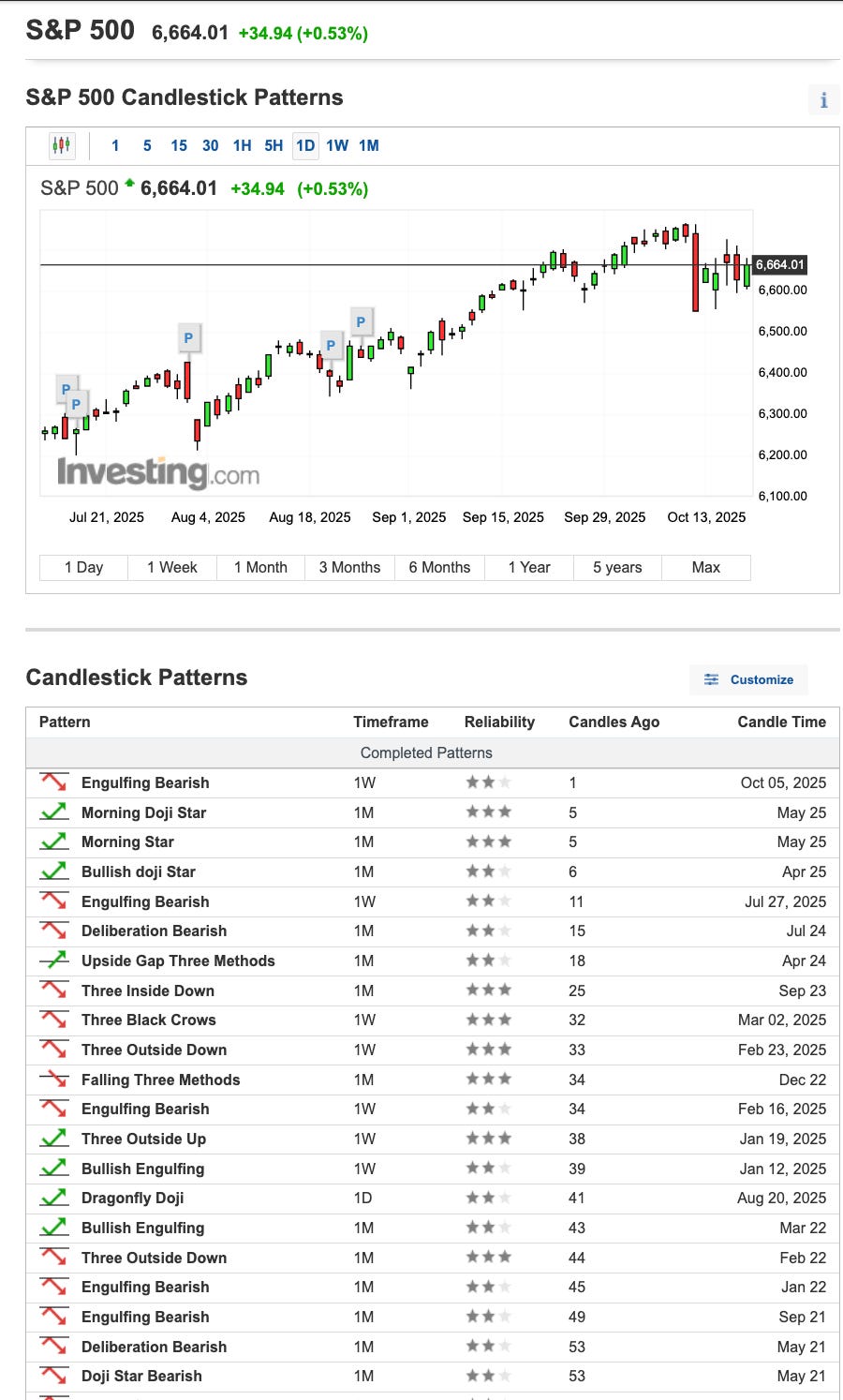Viewport: 843px width, 1400px height.
Task: Set chart range to 1 Week
Action: 172,568
